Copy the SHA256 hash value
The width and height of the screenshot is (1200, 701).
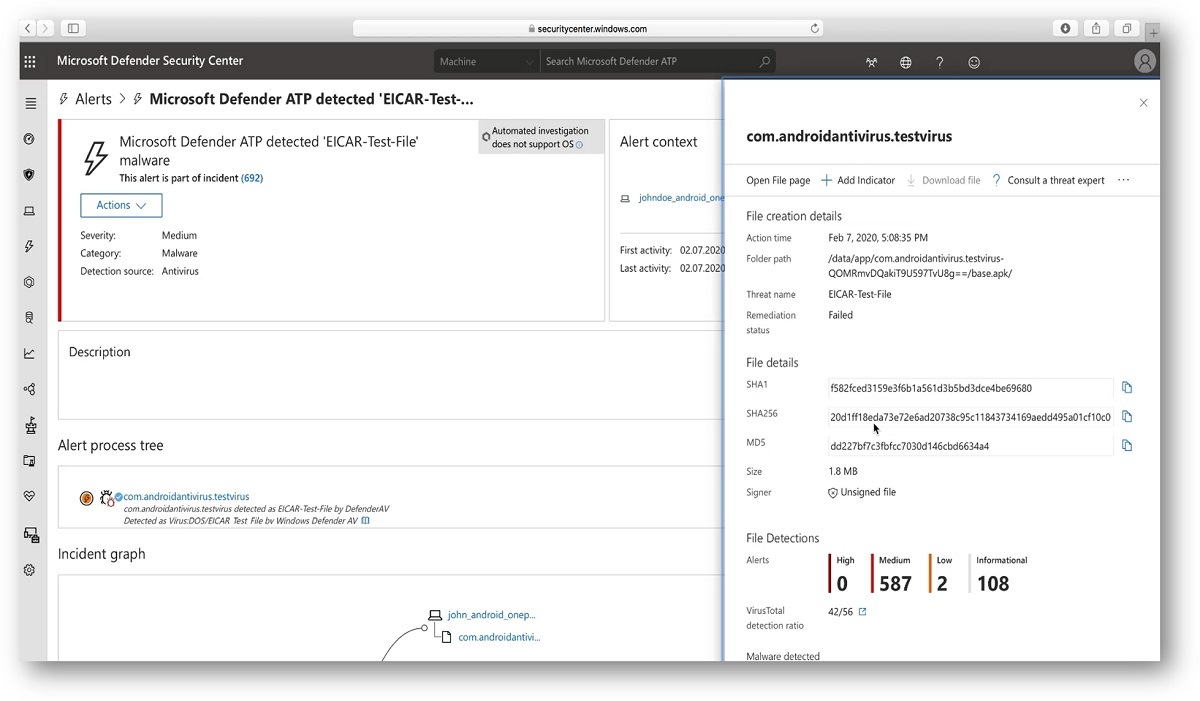pos(1127,416)
